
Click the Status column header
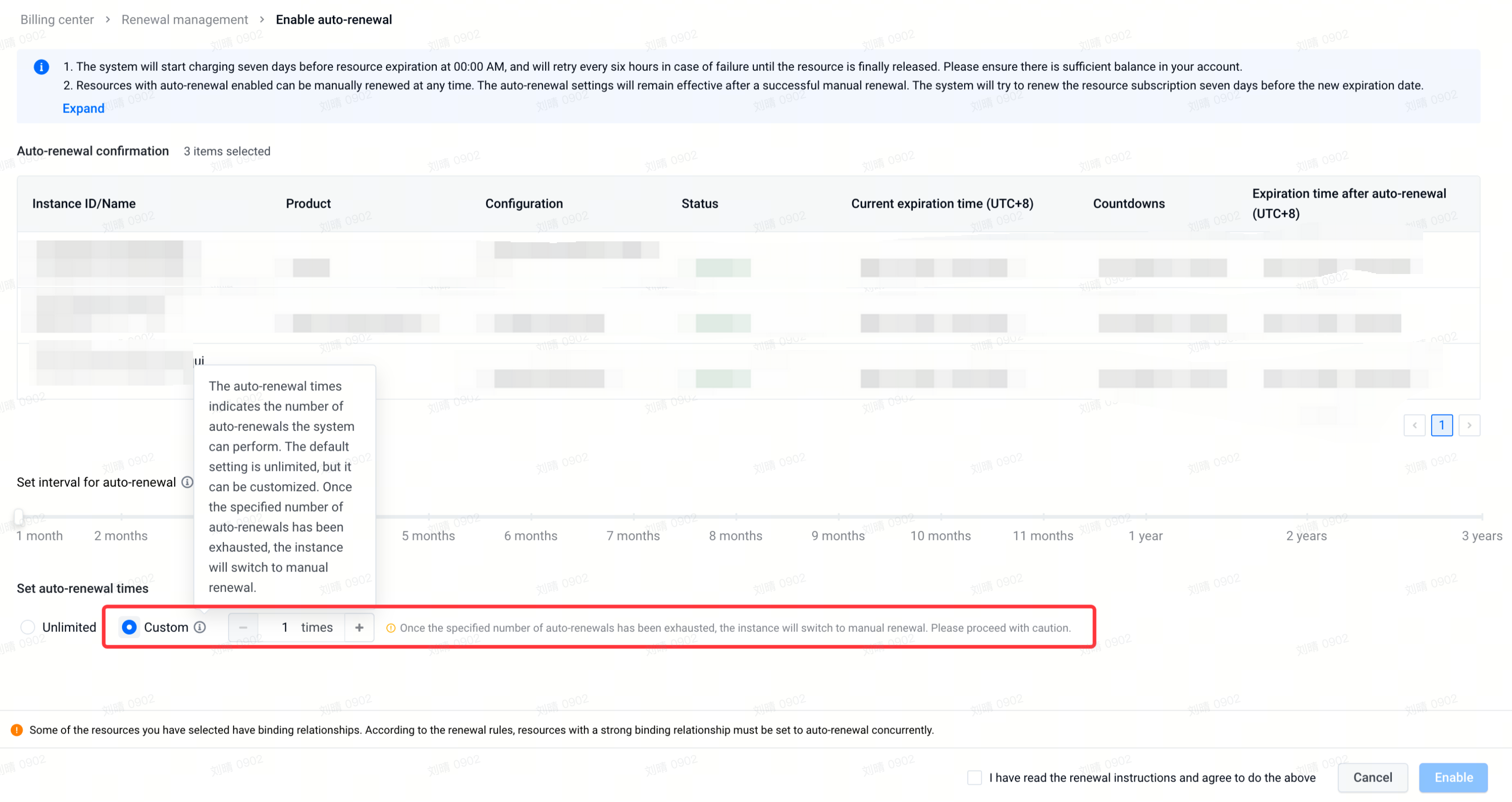(x=700, y=203)
